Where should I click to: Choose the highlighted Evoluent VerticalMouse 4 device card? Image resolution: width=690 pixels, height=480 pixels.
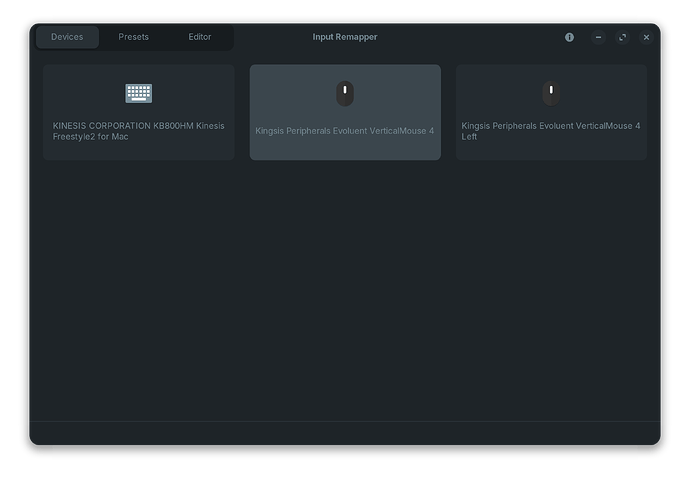[x=345, y=112]
